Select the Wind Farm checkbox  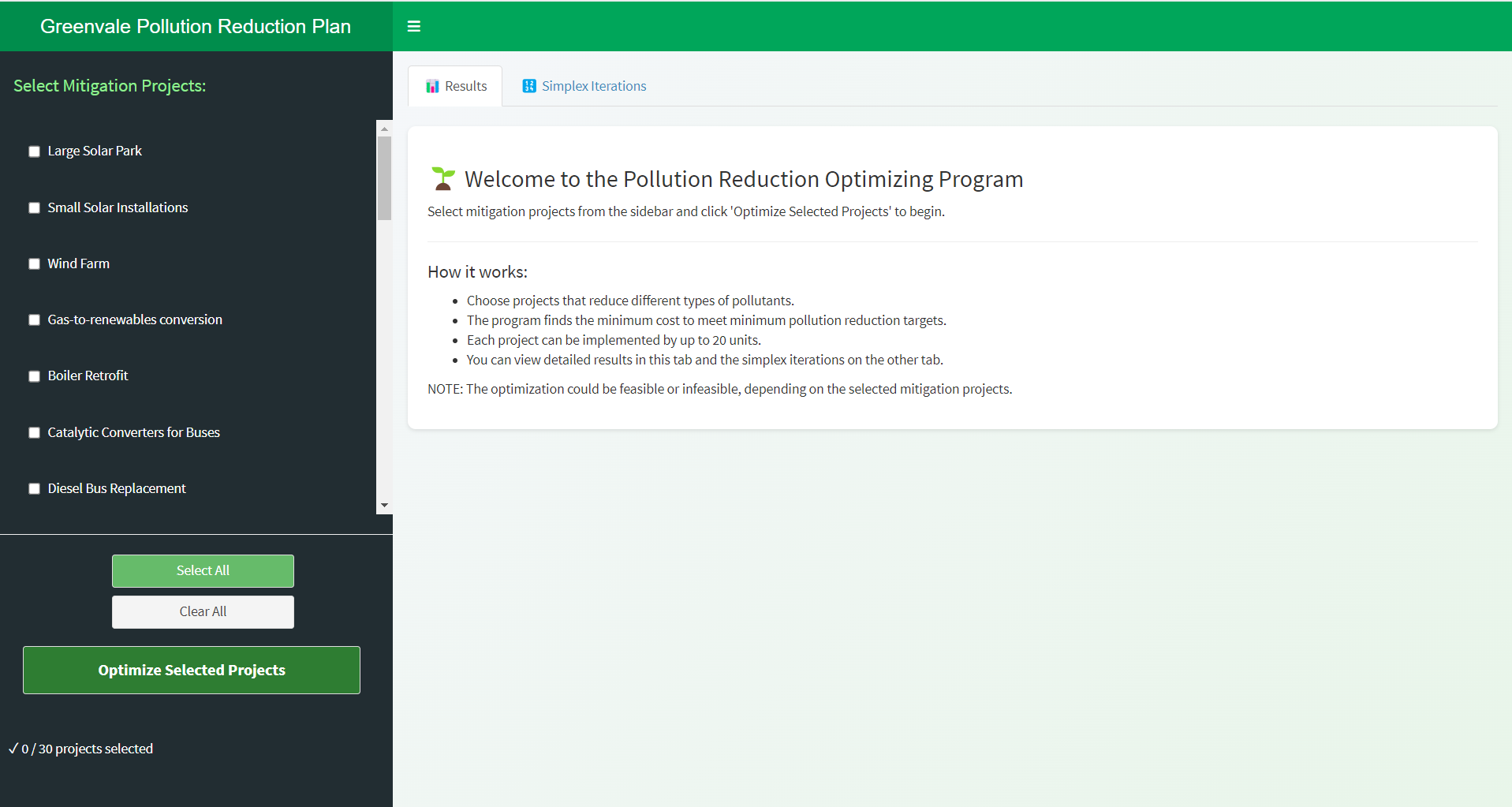35,264
